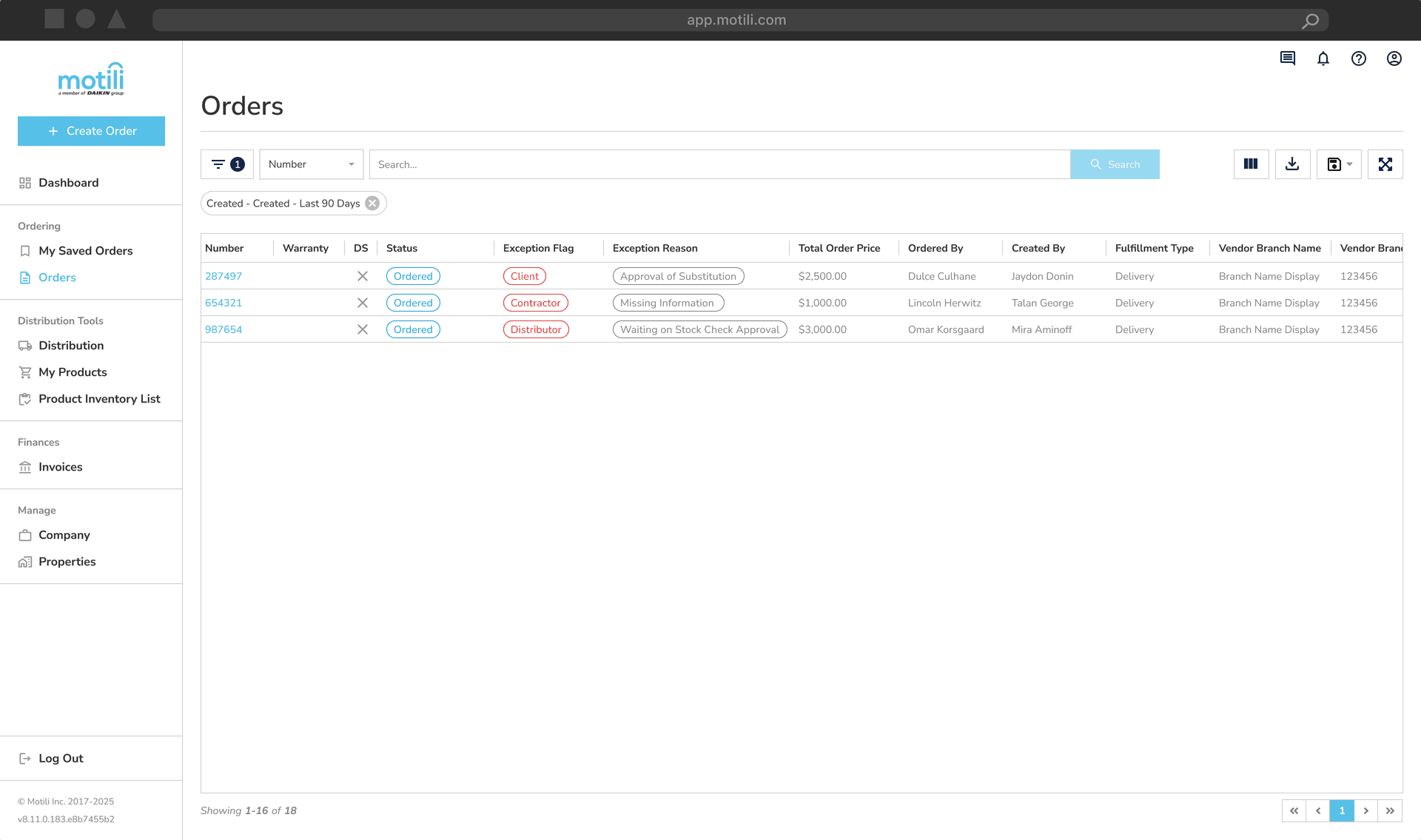Click inside the Search input field
1421x840 pixels.
click(718, 164)
